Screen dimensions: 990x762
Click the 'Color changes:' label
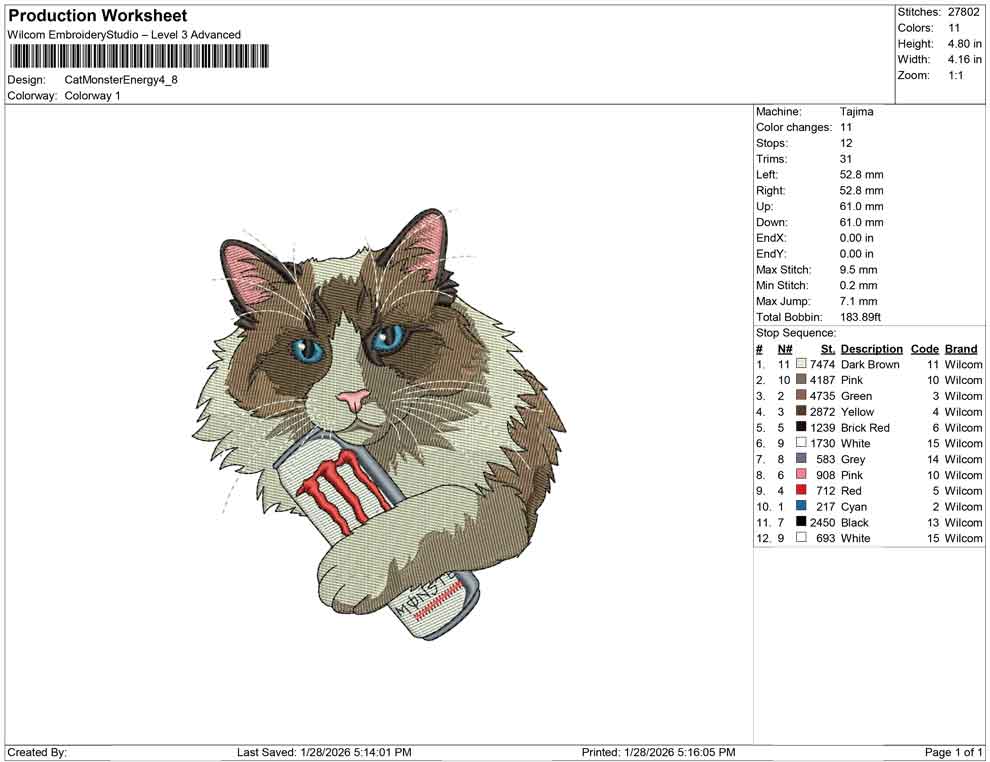coord(794,128)
